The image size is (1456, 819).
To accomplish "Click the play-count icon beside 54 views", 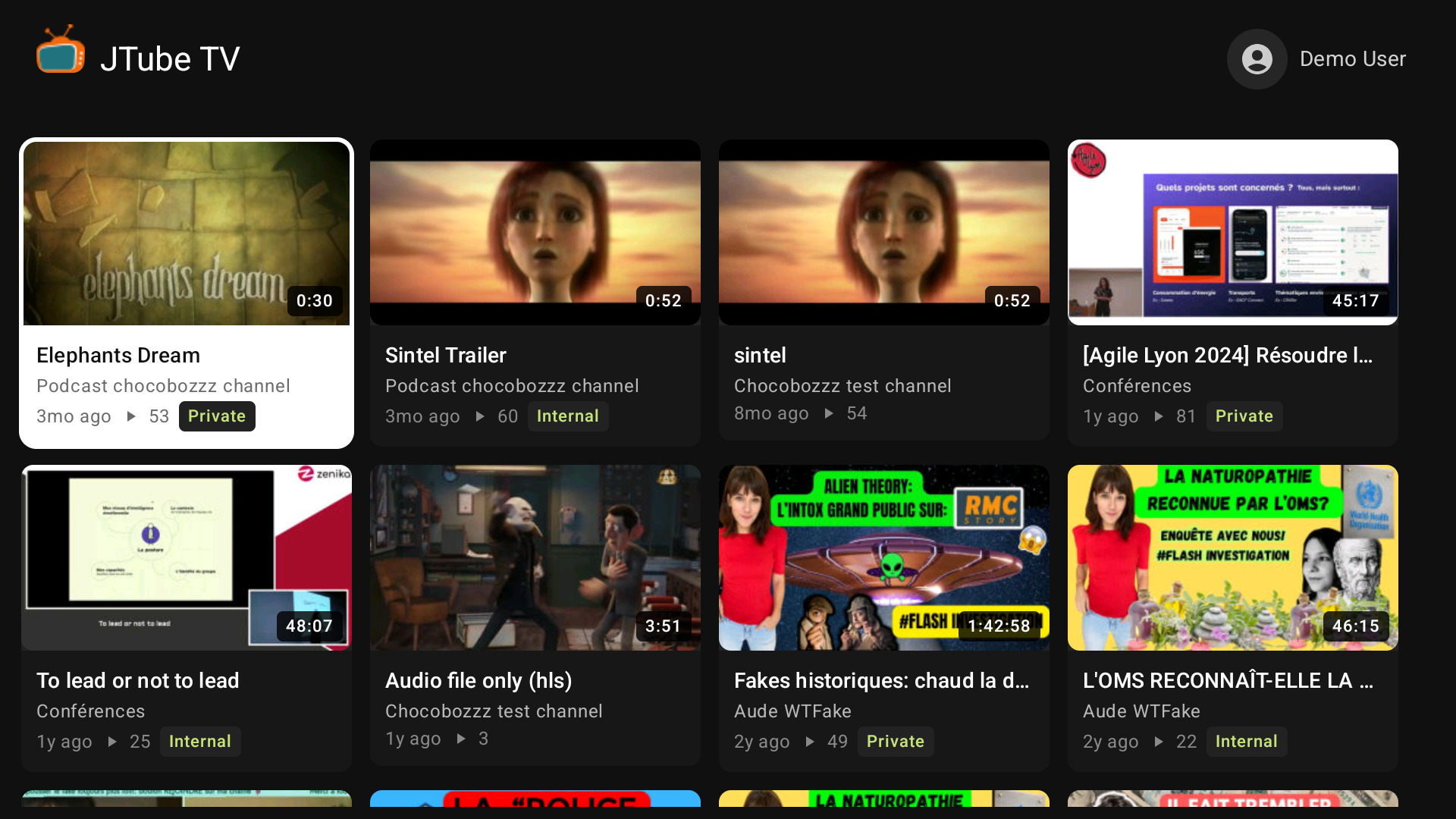I will coord(829,413).
